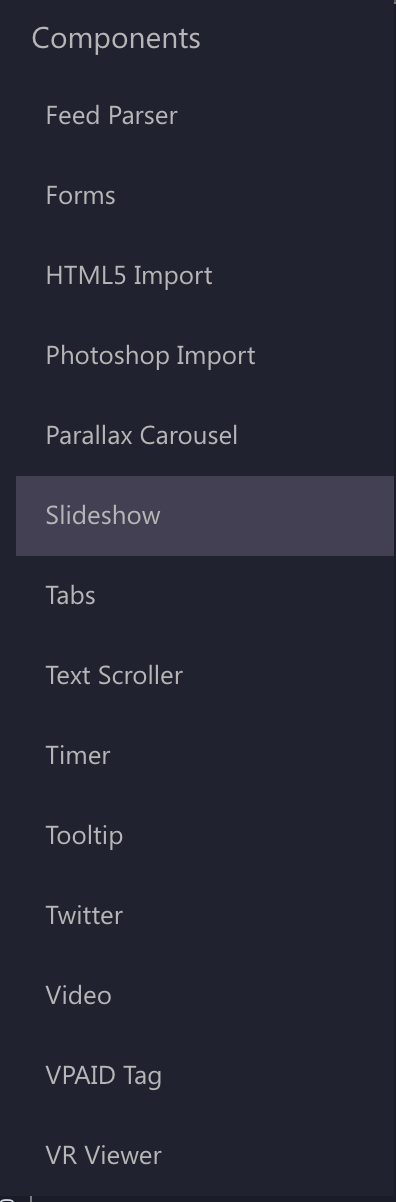Viewport: 396px width, 1202px height.
Task: Open the Photoshop Import section
Action: pyautogui.click(x=205, y=356)
